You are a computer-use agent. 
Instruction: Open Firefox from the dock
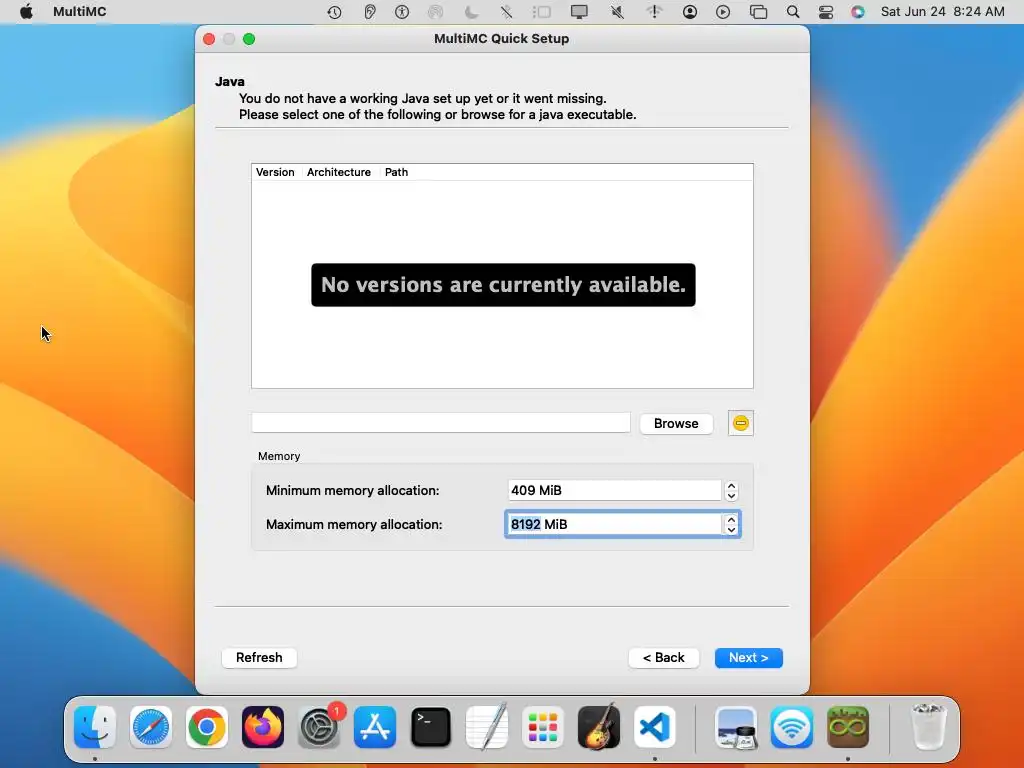tap(263, 727)
